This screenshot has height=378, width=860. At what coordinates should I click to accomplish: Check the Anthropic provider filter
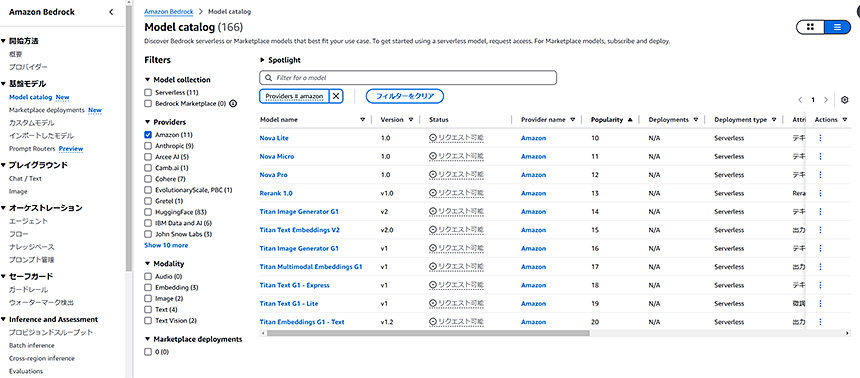click(x=148, y=146)
